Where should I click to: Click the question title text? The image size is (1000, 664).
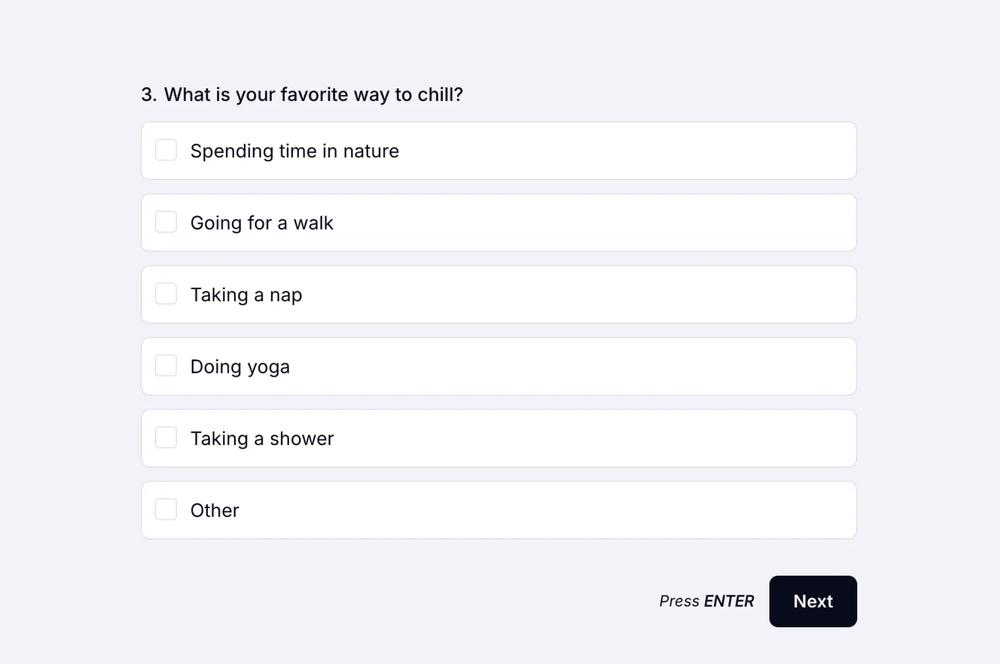(x=302, y=94)
